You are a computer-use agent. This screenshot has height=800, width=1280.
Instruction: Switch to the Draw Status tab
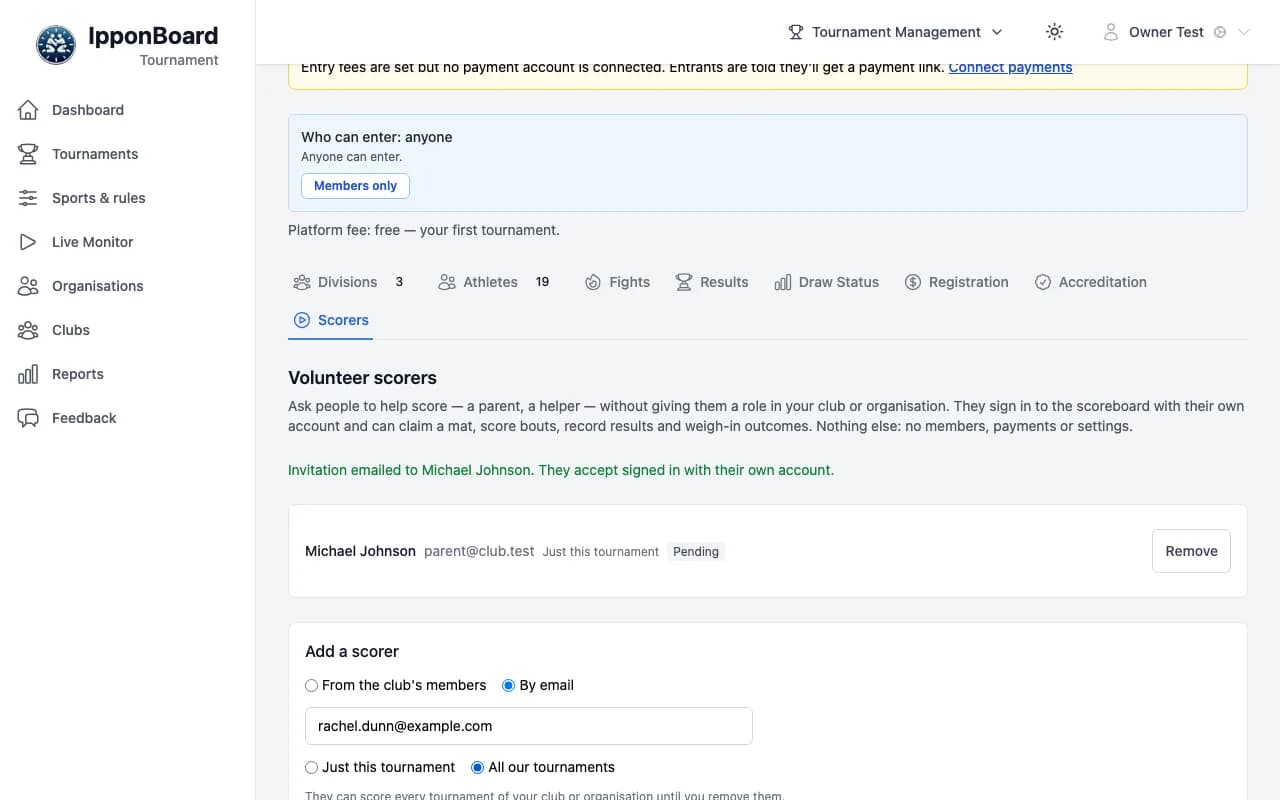827,282
